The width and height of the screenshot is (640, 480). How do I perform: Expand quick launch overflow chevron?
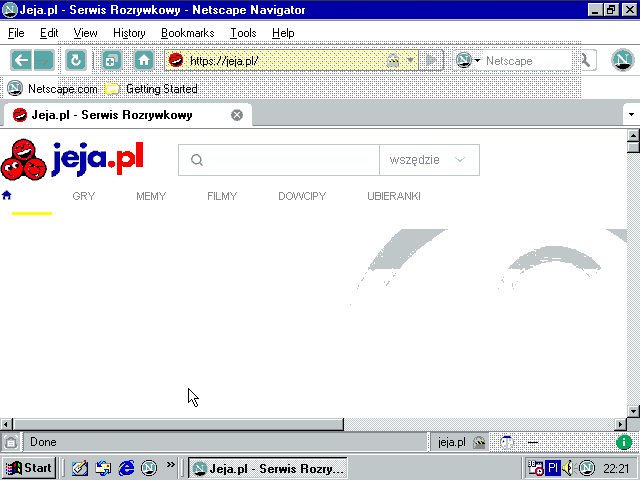171,464
